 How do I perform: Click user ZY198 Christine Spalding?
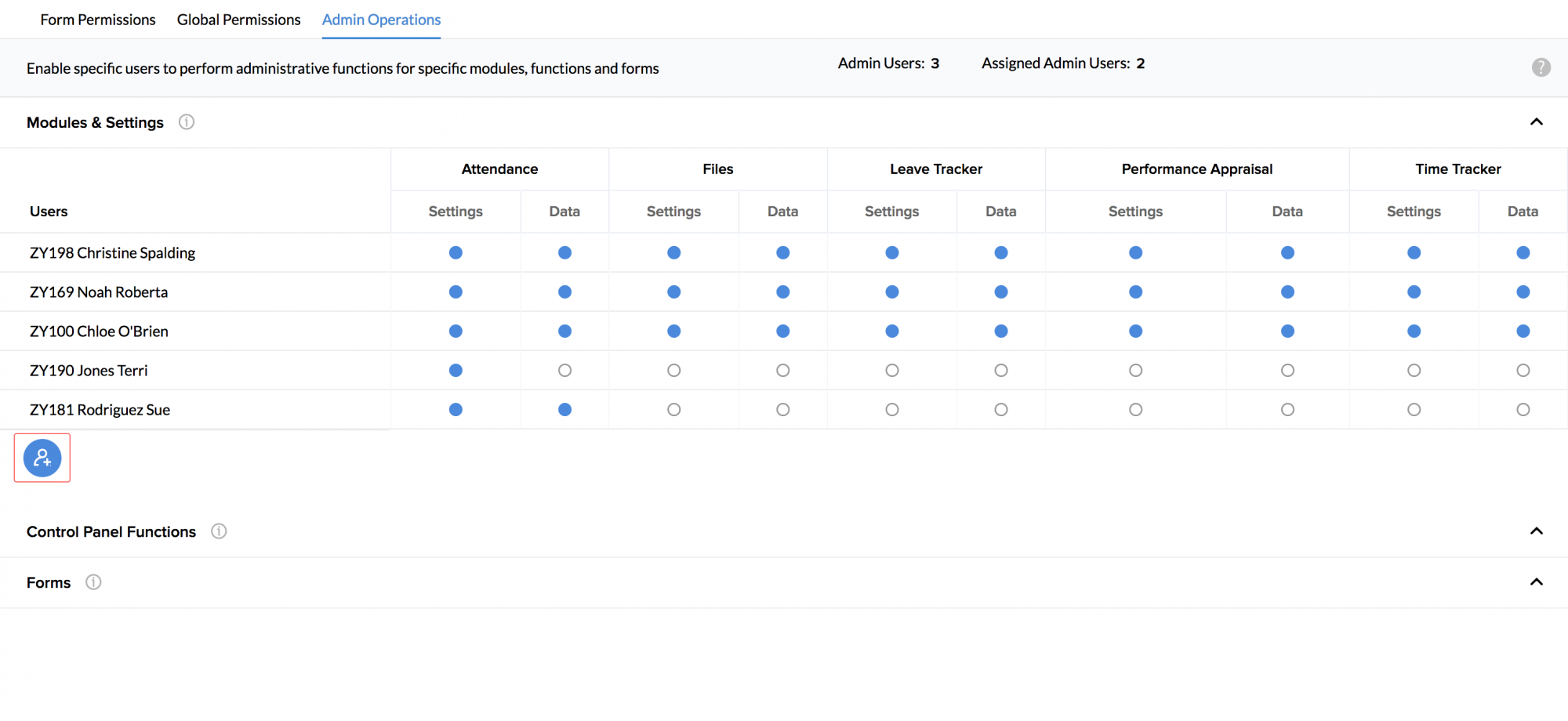point(112,253)
